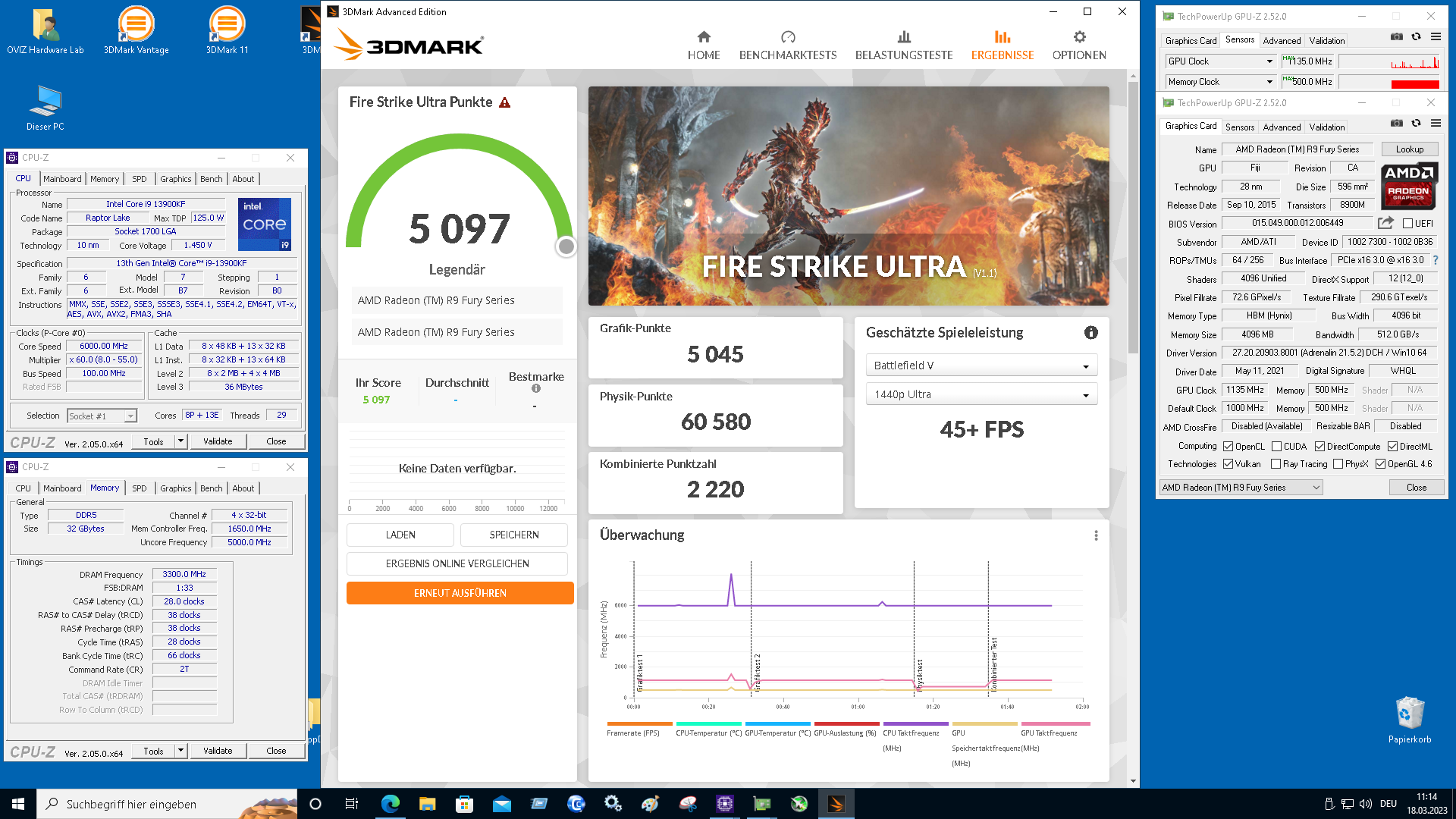Switch to Graphics tab in upper CPU-Z window
1456x819 pixels.
176,179
